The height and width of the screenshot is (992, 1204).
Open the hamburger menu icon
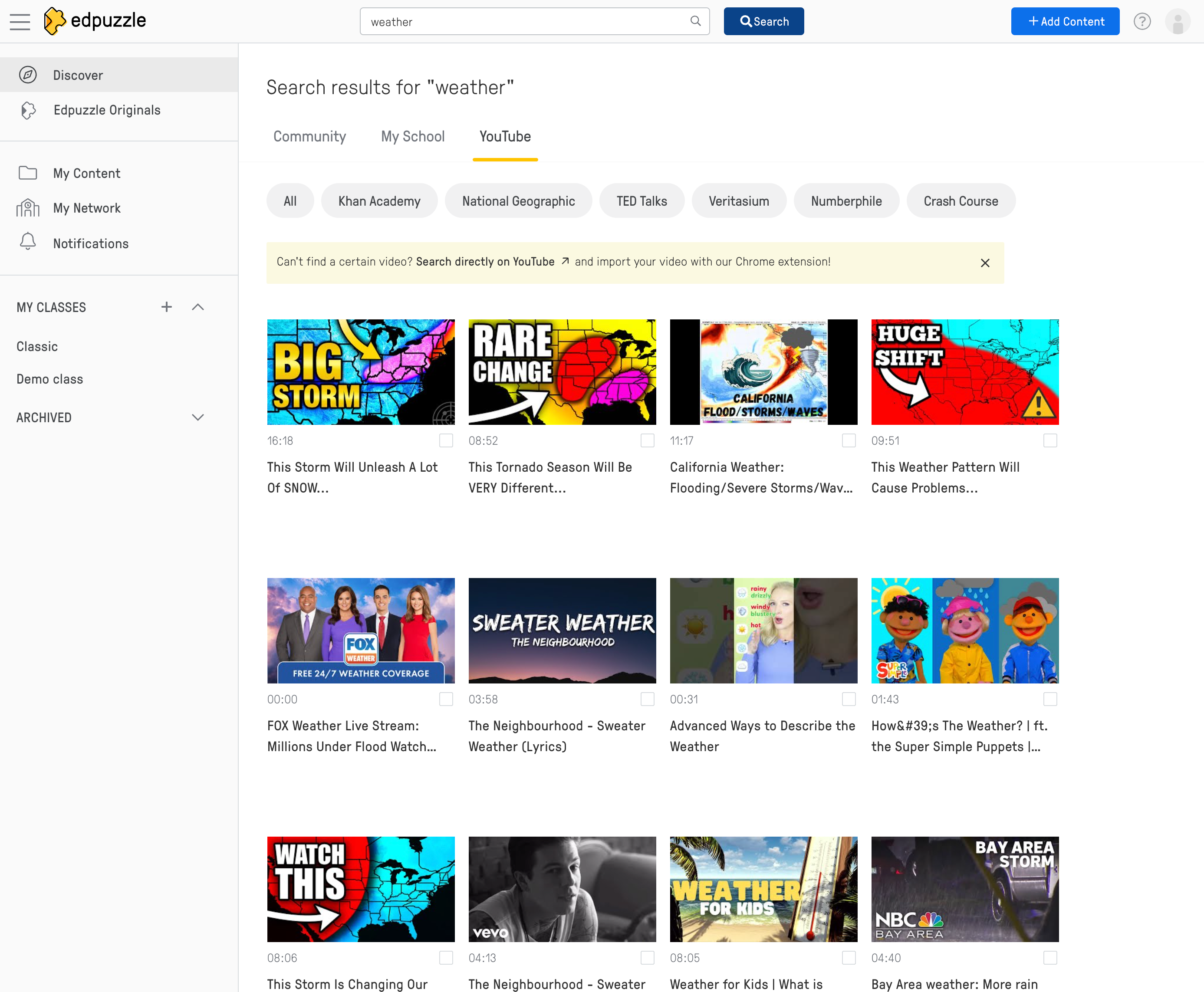click(x=20, y=22)
